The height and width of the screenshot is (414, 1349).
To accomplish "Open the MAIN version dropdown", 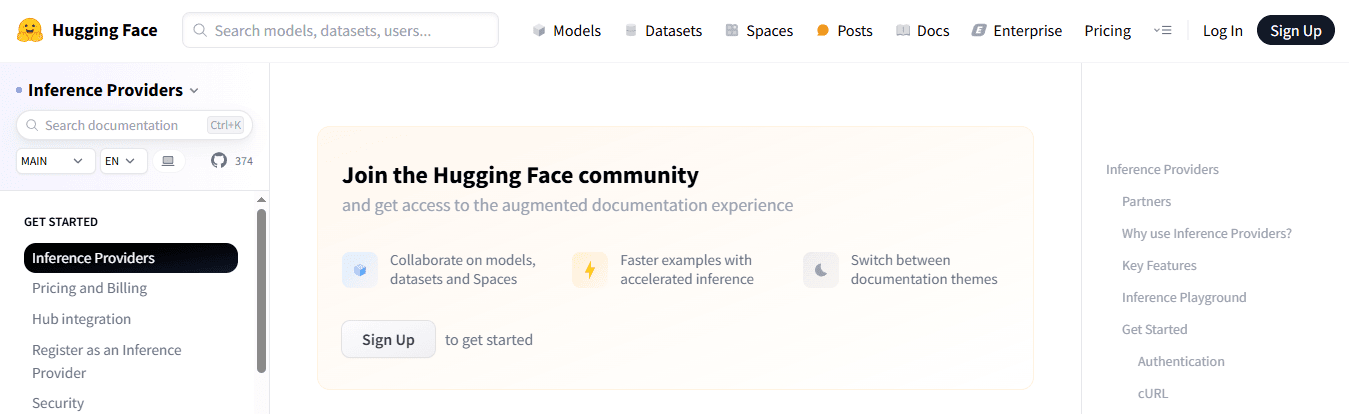I will pyautogui.click(x=56, y=160).
